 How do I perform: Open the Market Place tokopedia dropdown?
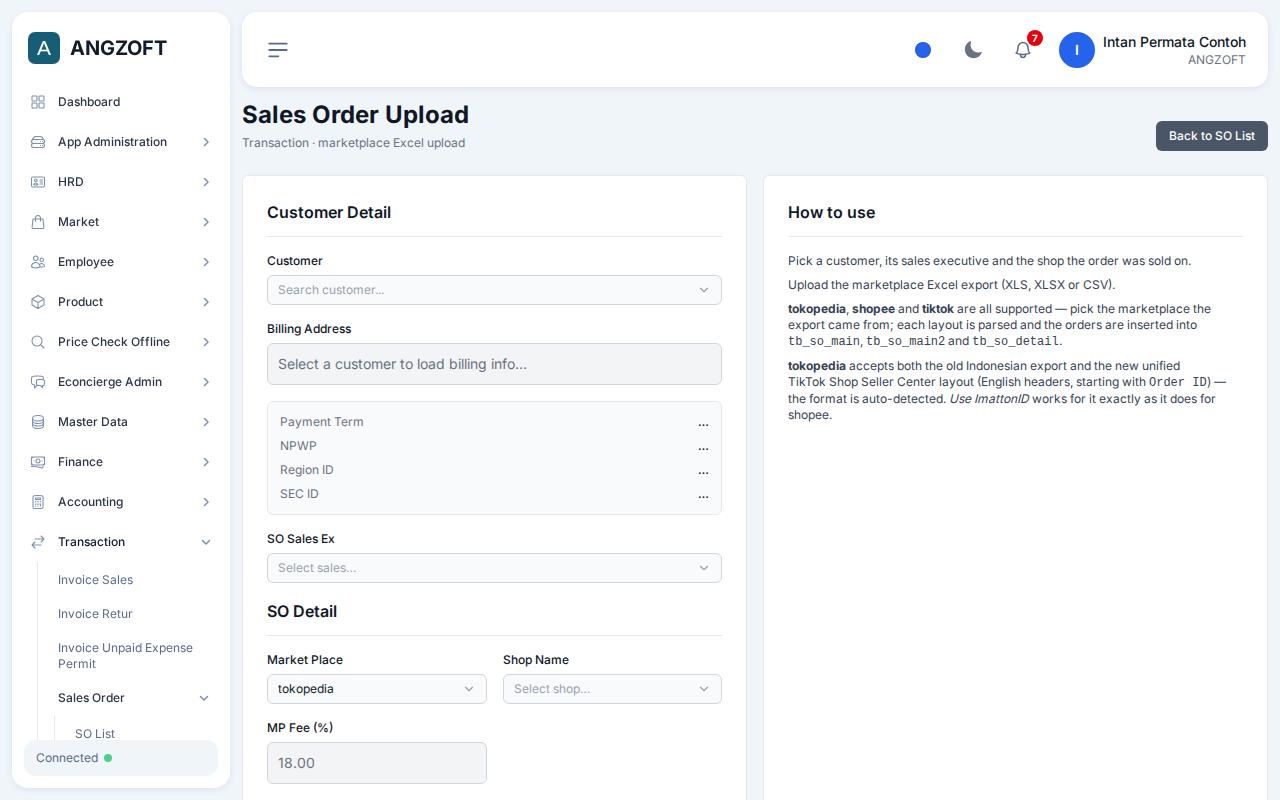pyautogui.click(x=377, y=689)
